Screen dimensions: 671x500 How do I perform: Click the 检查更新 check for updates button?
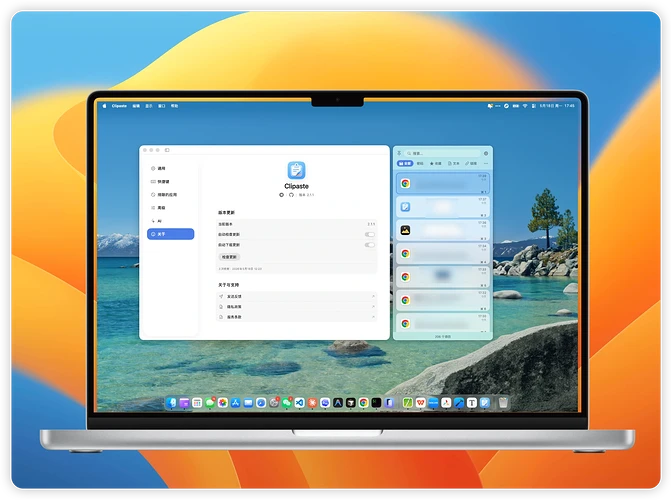(229, 257)
